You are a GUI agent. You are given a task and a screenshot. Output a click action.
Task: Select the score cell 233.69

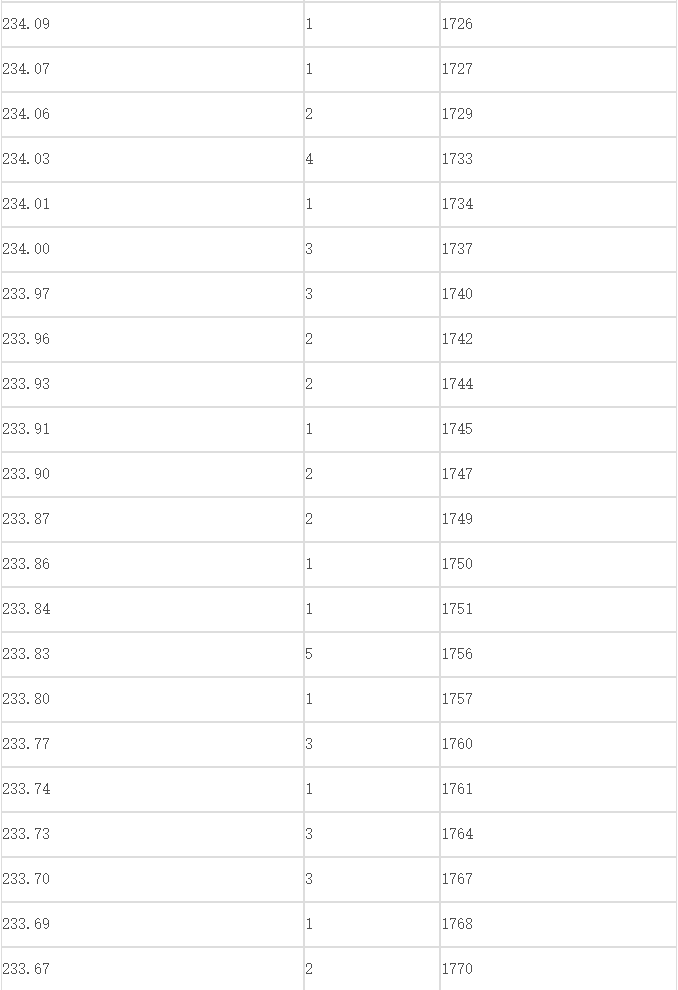pyautogui.click(x=152, y=924)
